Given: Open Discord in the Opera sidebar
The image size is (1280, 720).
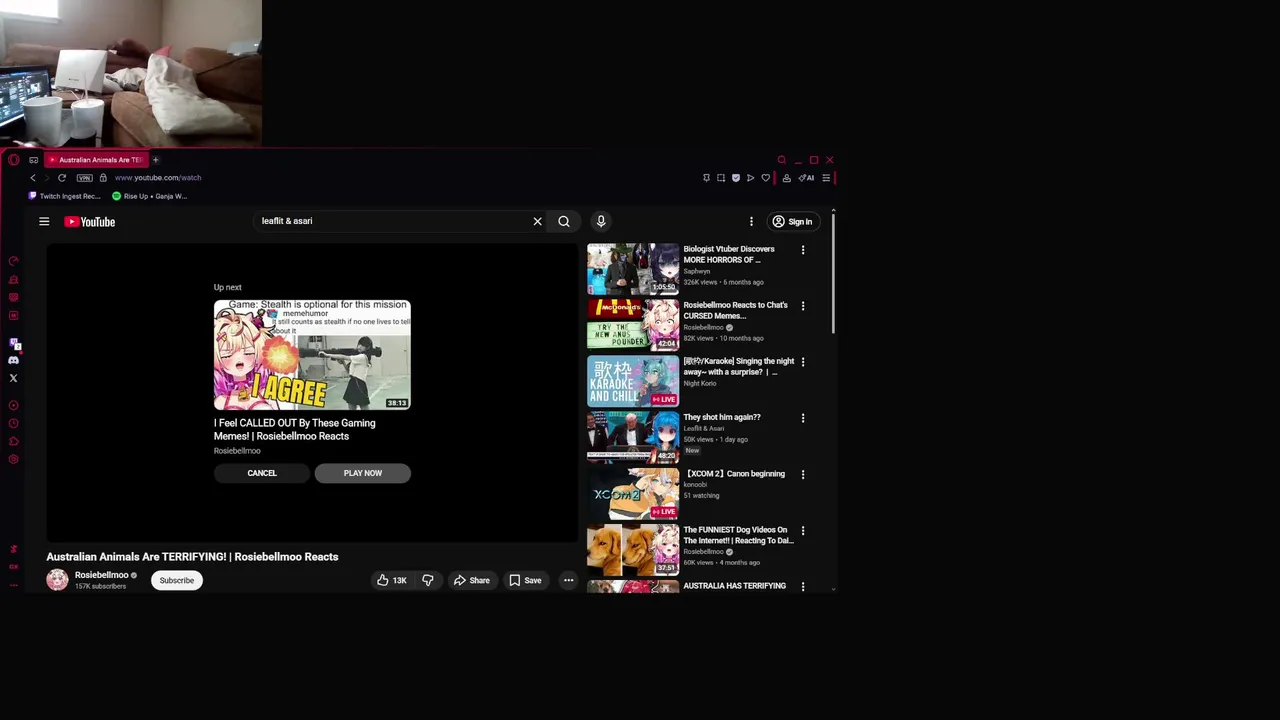Looking at the screenshot, I should 14,361.
